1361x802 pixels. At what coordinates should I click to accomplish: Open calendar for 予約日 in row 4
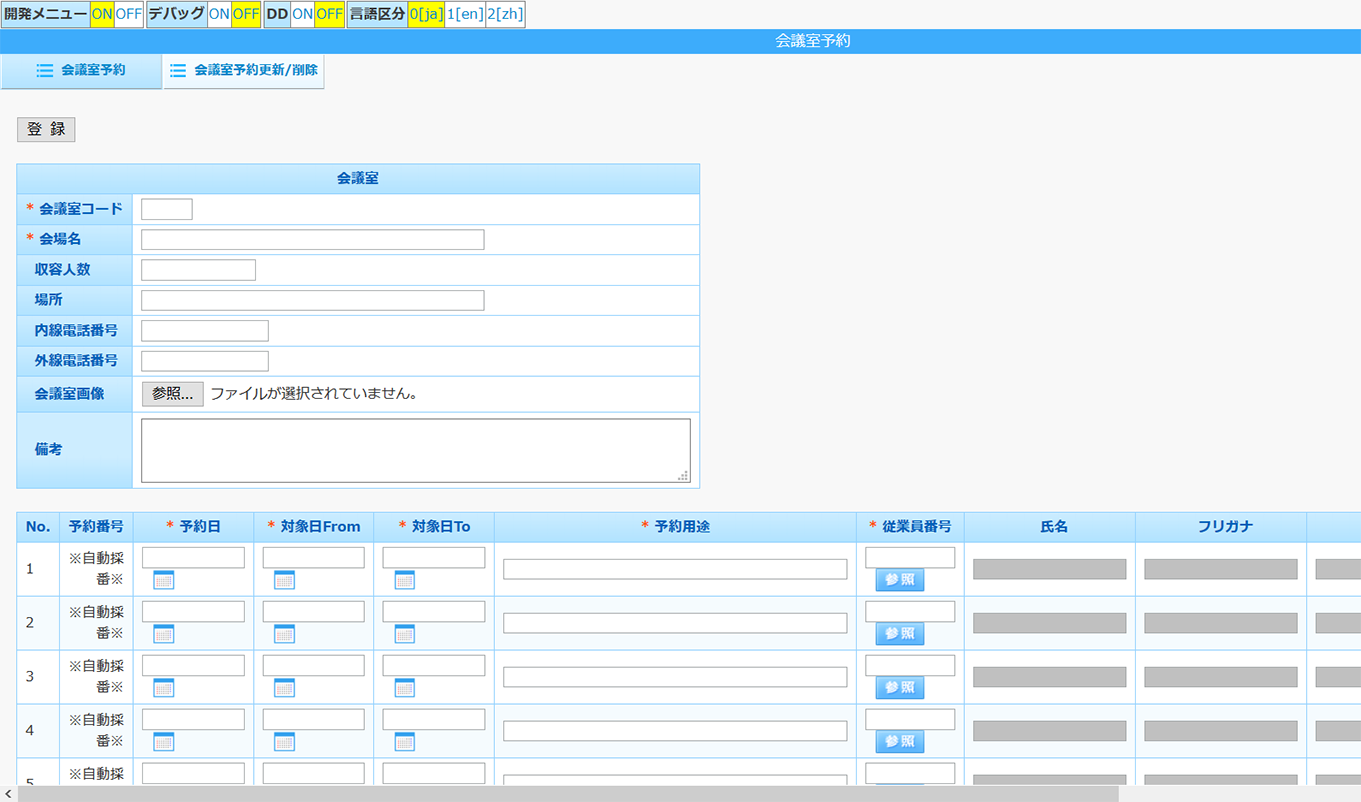coord(164,742)
